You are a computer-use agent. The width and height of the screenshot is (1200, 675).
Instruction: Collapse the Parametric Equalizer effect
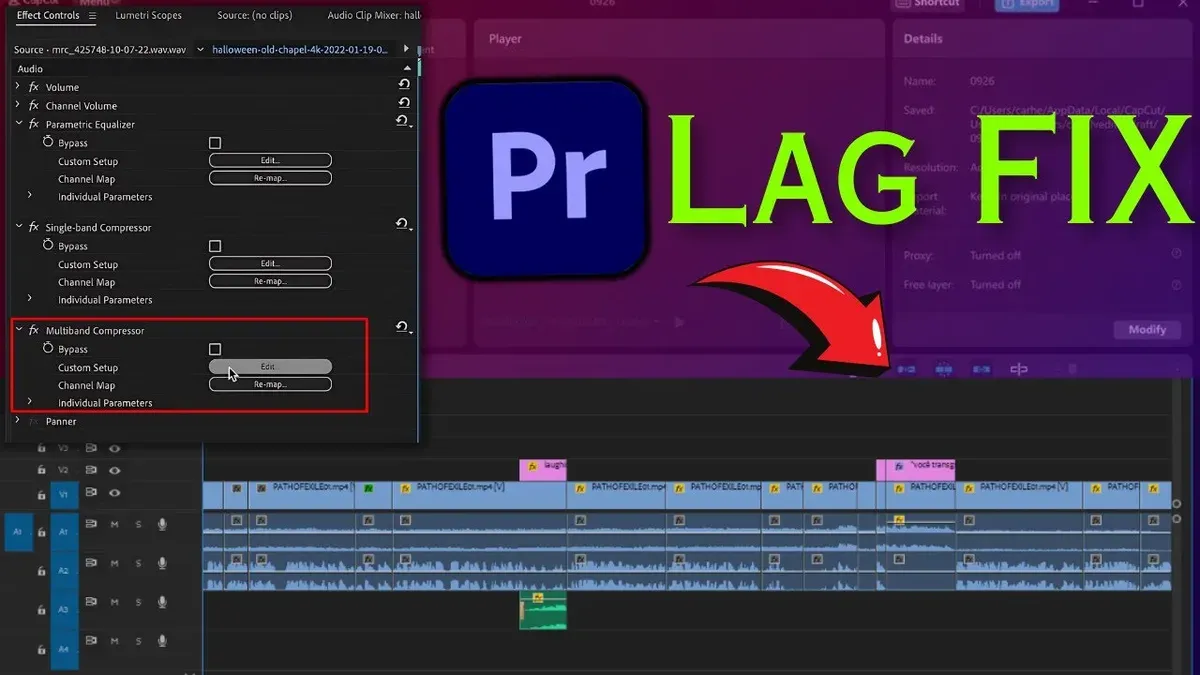click(18, 123)
